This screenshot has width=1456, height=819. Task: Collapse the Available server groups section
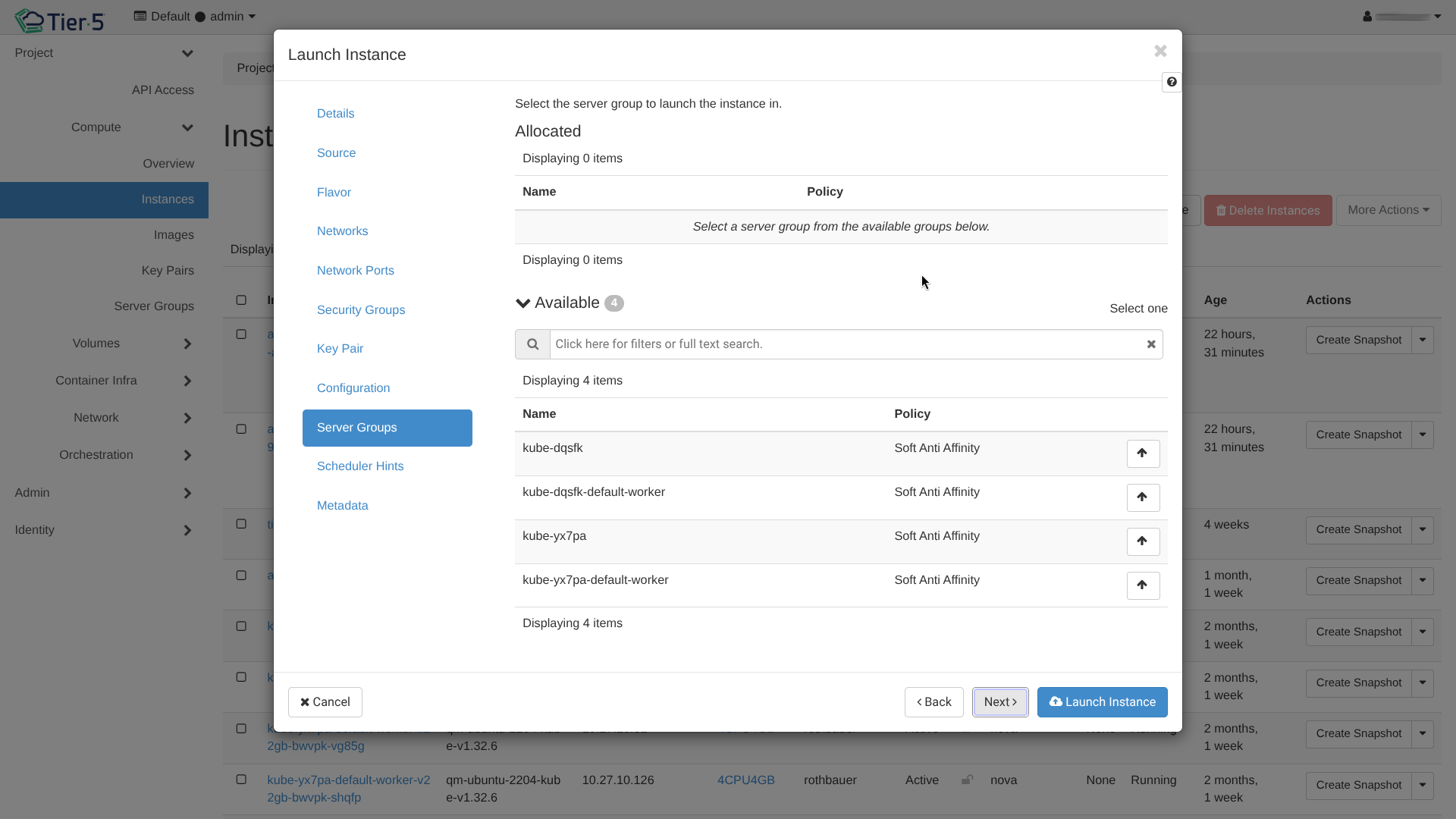[x=523, y=303]
